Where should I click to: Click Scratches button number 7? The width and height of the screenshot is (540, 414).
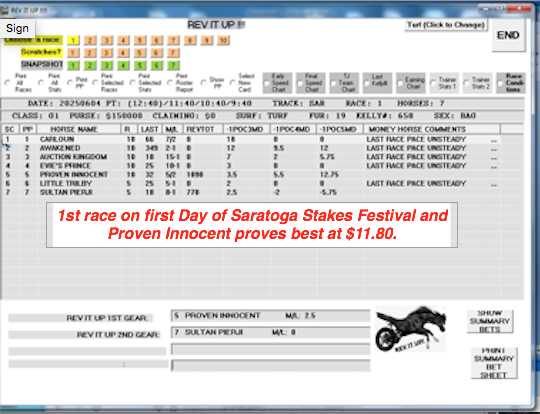[173, 53]
